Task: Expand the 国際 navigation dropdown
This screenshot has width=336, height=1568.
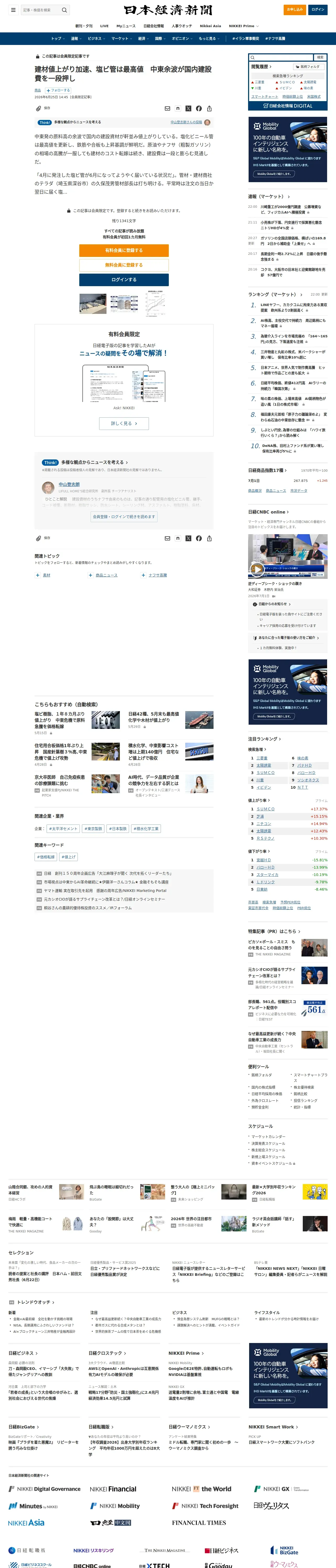Action: click(x=160, y=38)
